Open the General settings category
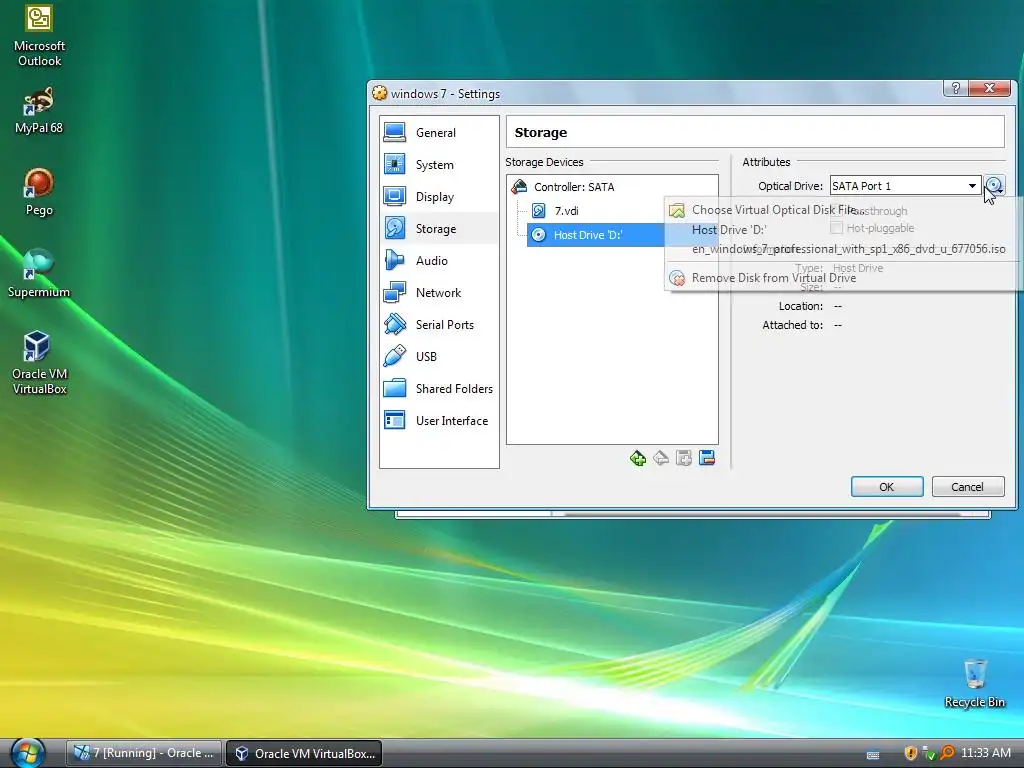Screen dimensions: 1024x768 pyautogui.click(x=439, y=133)
